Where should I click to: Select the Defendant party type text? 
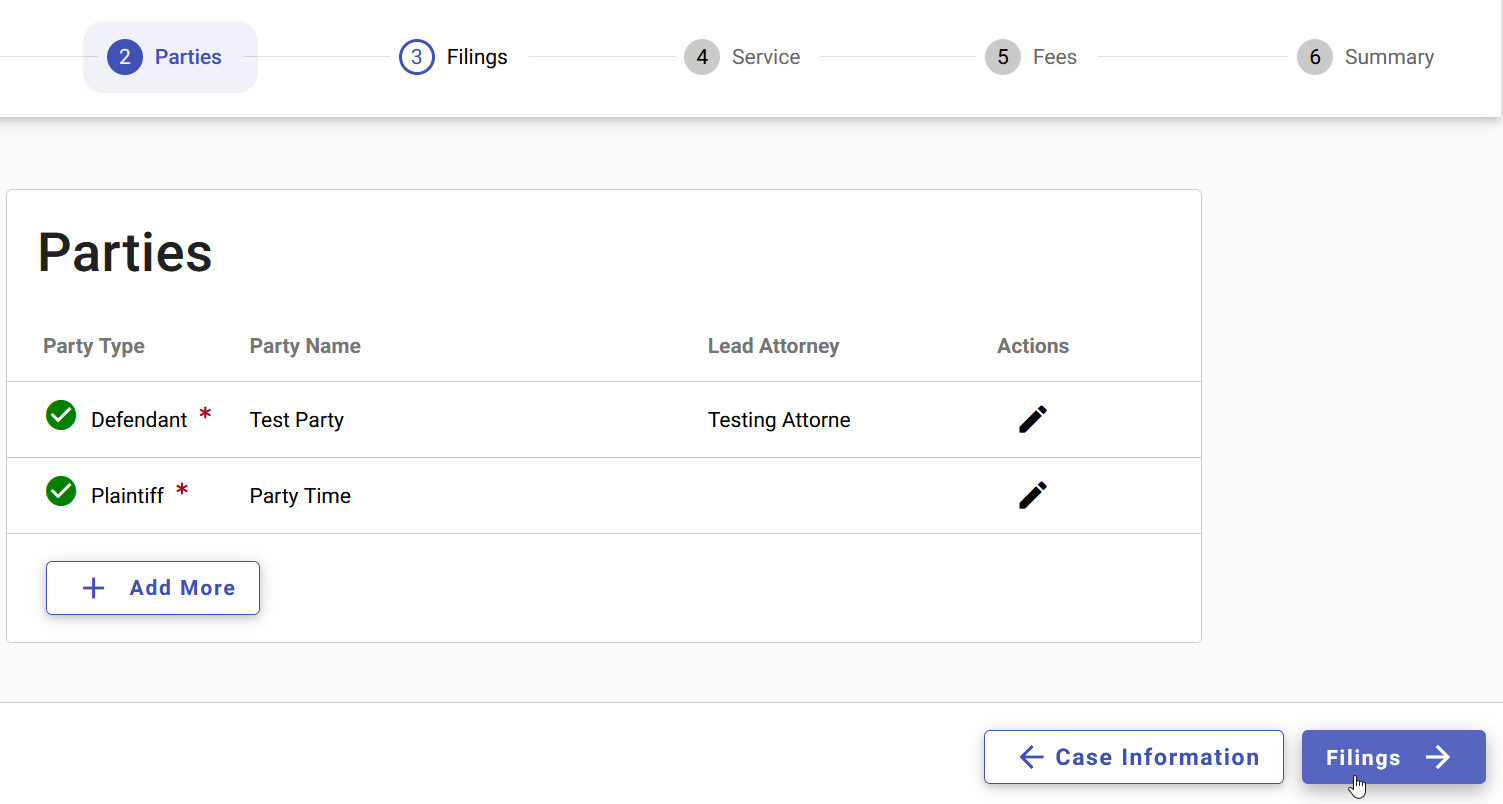tap(139, 420)
